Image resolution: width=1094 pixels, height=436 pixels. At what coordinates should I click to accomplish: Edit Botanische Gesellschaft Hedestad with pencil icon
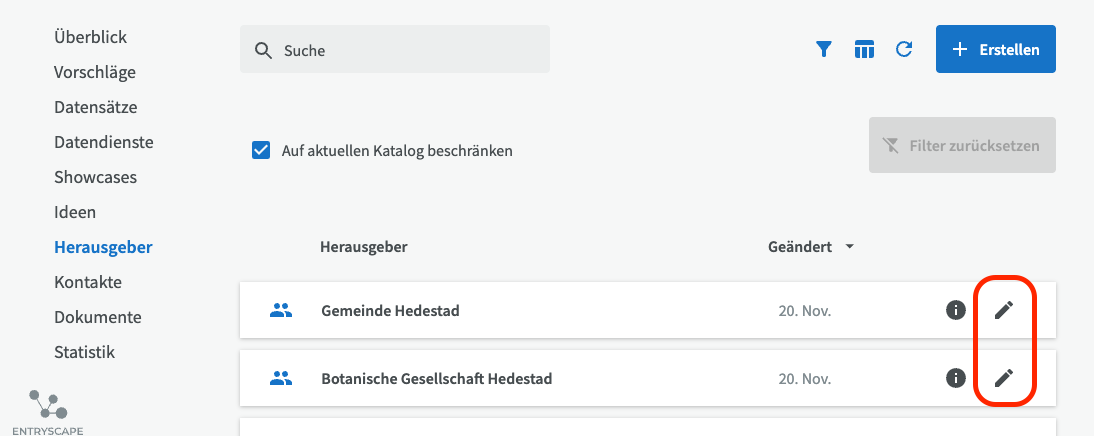[x=1003, y=378]
